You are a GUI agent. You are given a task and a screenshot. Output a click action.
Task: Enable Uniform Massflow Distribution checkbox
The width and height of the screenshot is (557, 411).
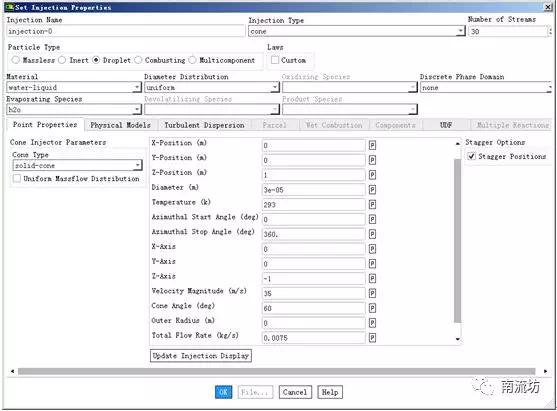tap(17, 178)
